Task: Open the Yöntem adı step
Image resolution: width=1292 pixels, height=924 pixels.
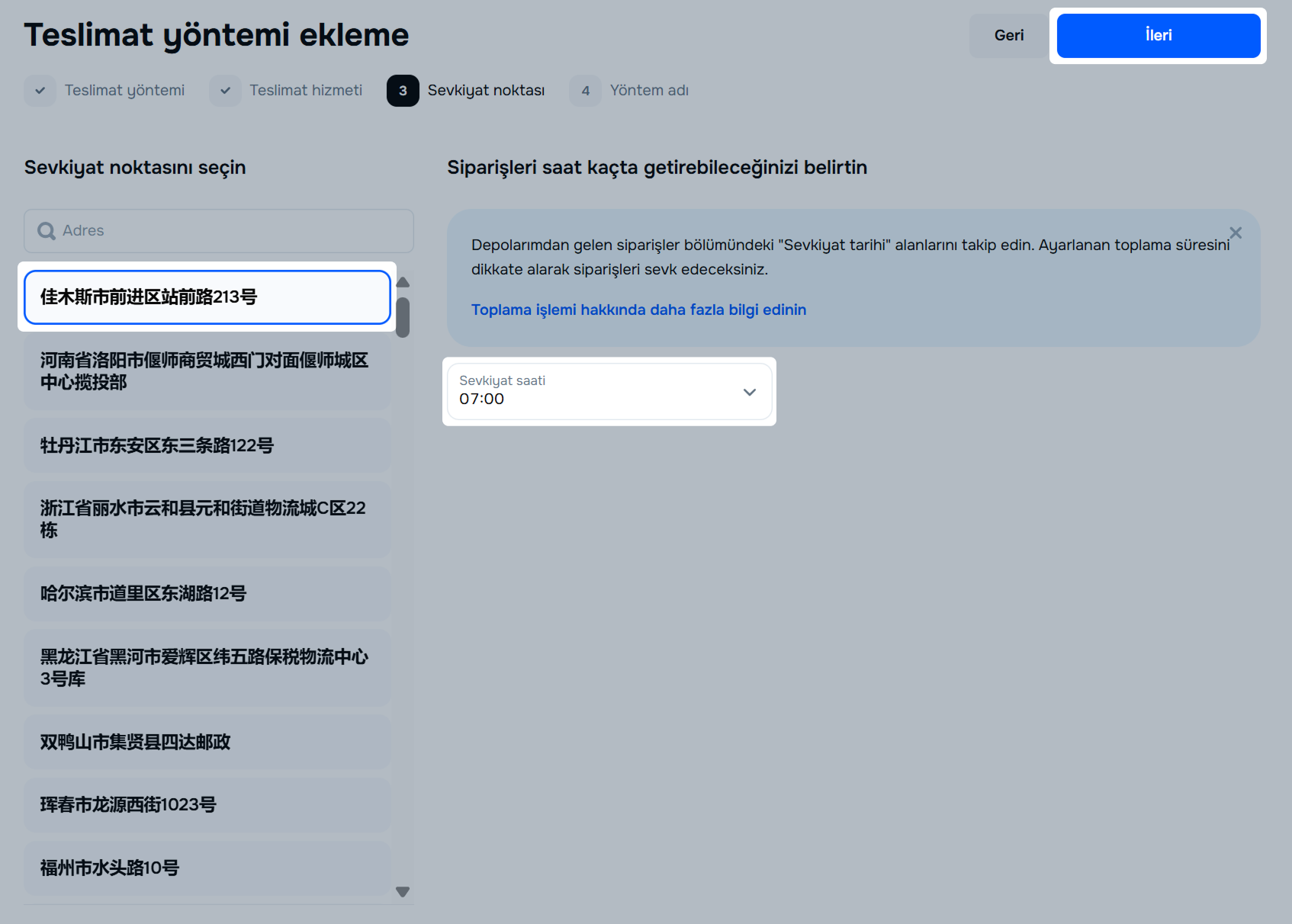Action: point(649,91)
